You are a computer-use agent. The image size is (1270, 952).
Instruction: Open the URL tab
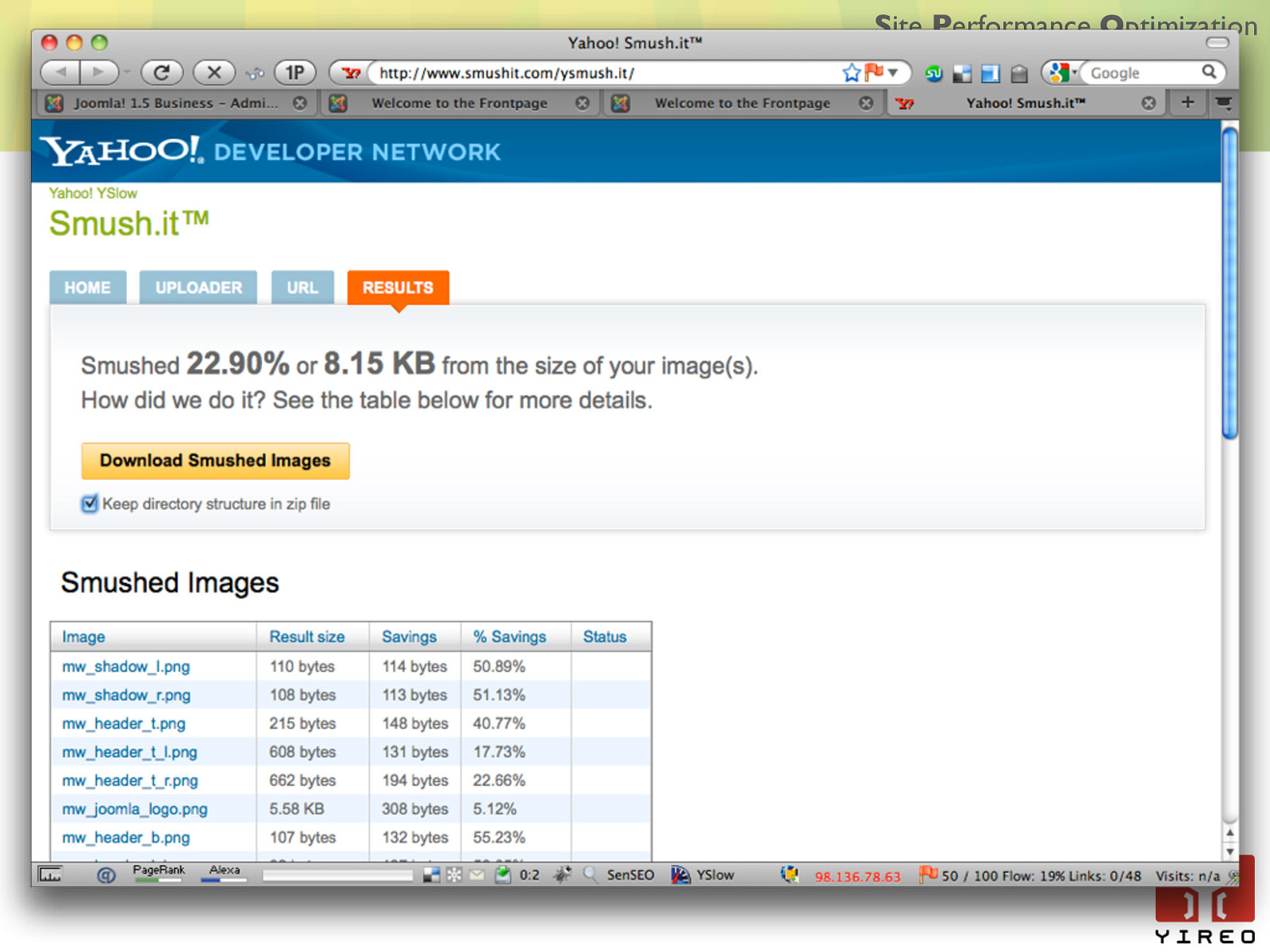[302, 287]
